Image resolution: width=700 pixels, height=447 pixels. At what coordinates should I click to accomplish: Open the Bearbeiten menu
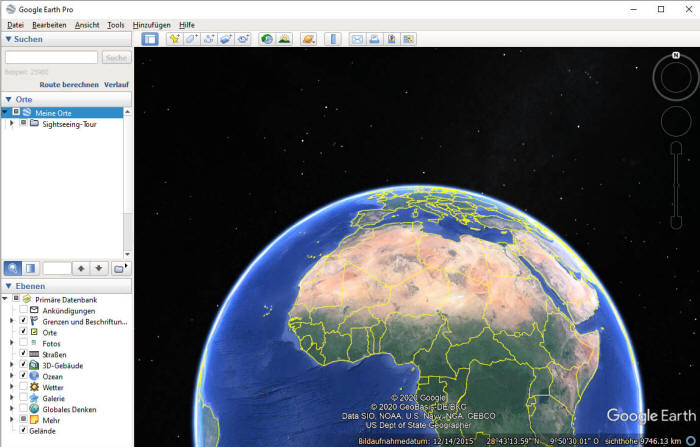[49, 25]
